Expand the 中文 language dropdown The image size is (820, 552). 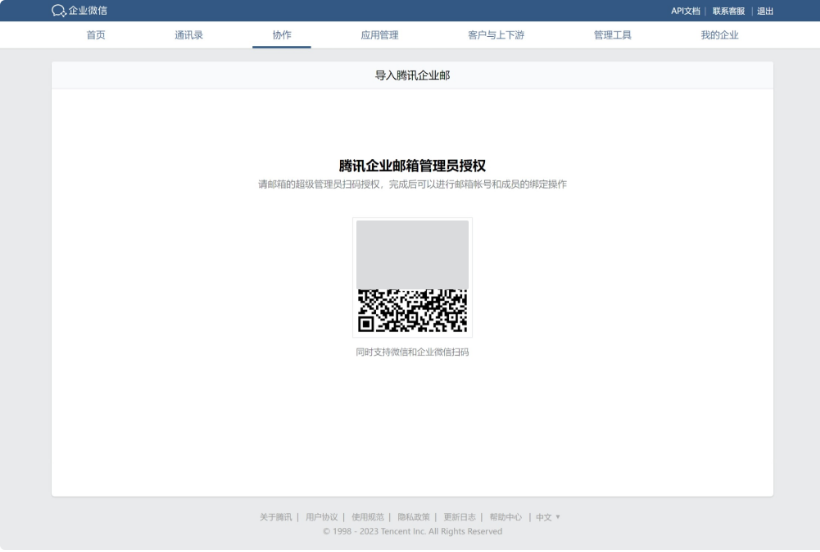(x=548, y=517)
